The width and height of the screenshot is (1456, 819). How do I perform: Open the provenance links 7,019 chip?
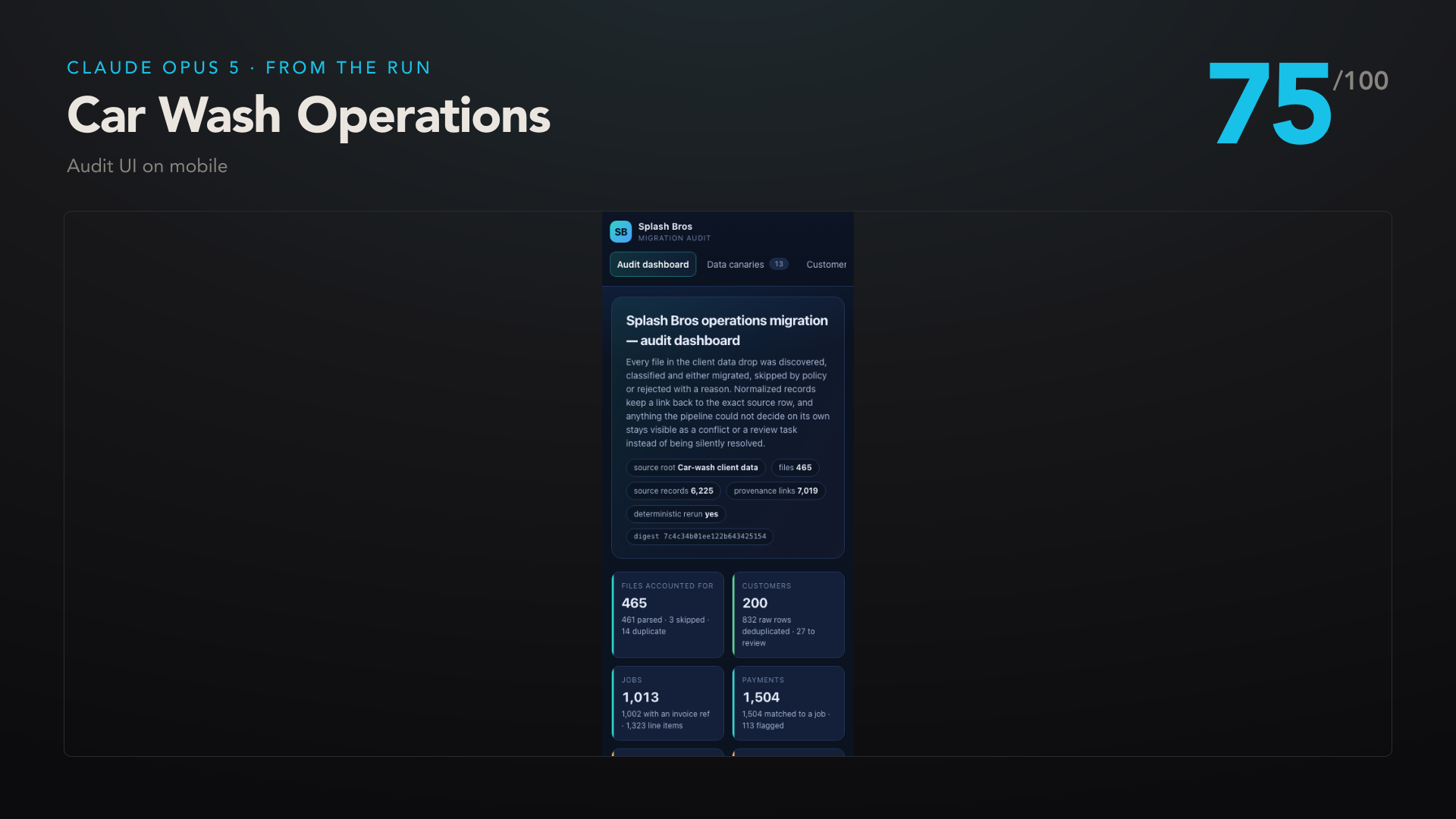tap(776, 491)
